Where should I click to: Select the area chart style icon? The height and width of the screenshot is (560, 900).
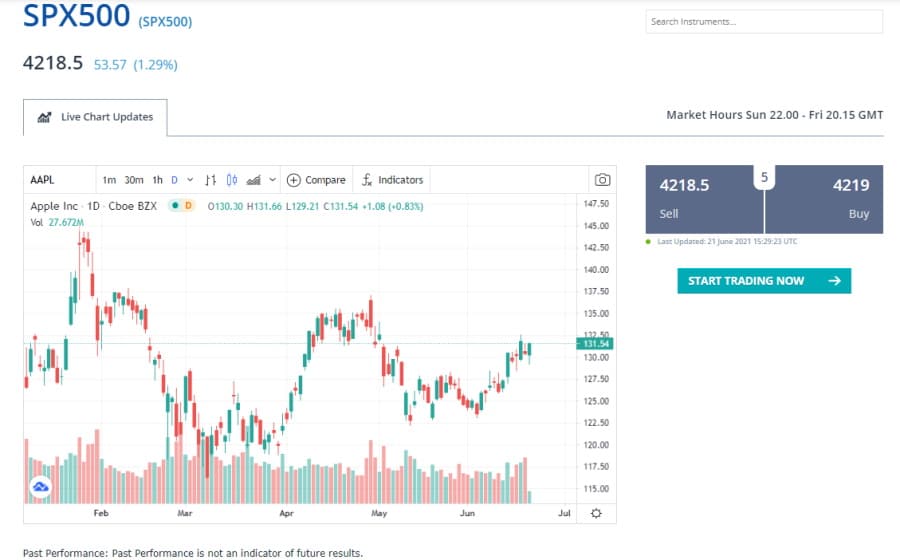point(254,180)
